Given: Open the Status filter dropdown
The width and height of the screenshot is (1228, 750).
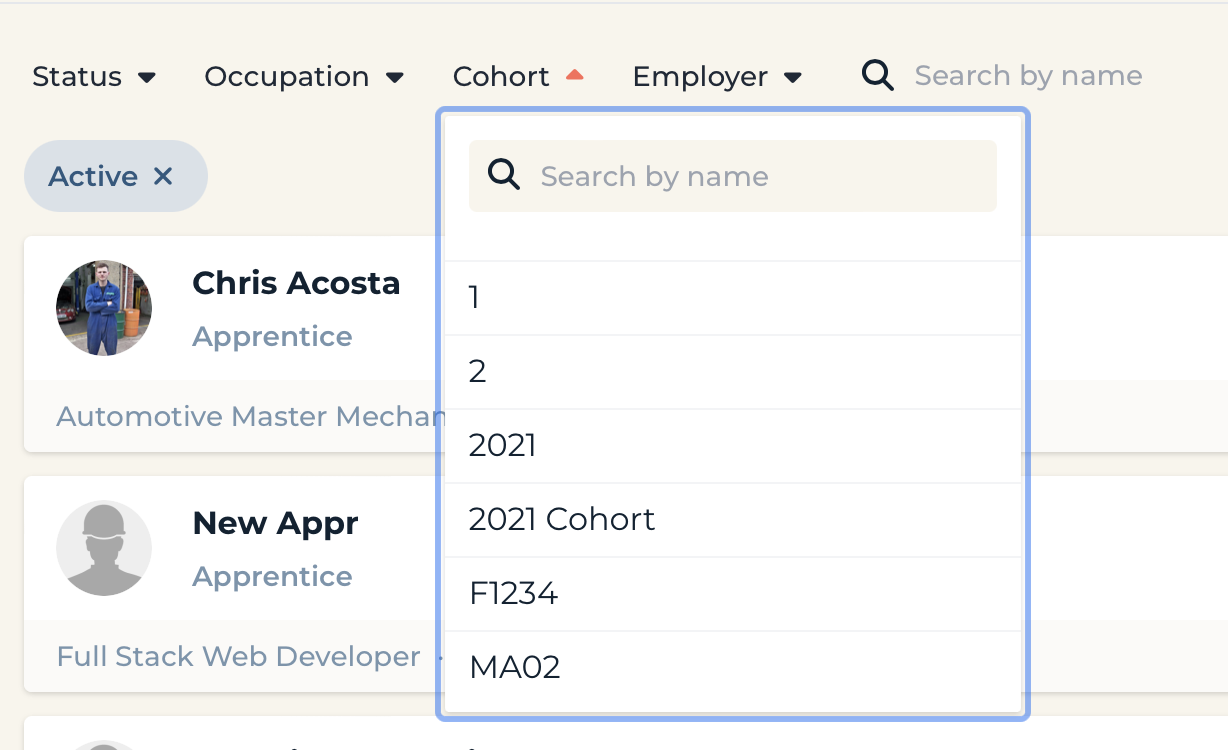Looking at the screenshot, I should (94, 77).
